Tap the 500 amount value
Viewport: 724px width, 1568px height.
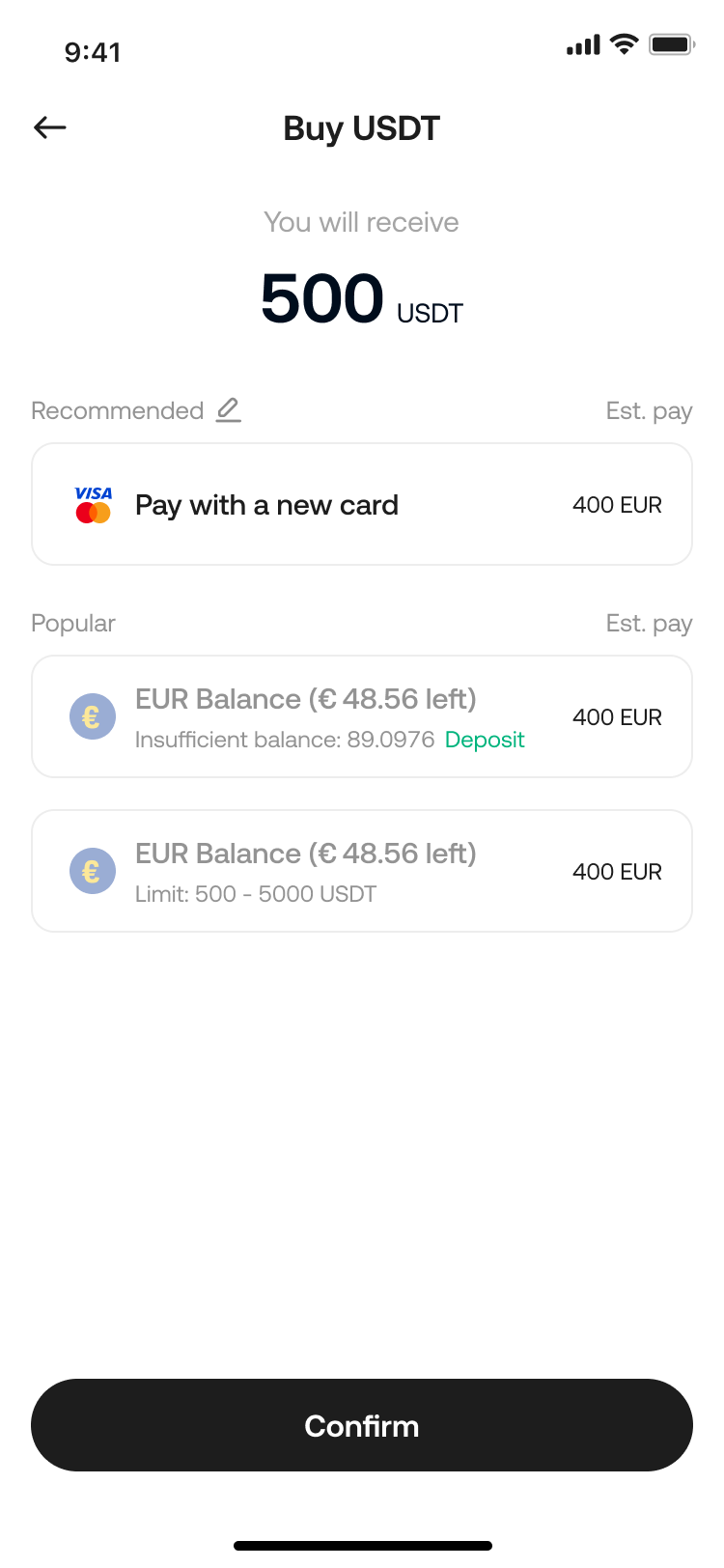322,298
